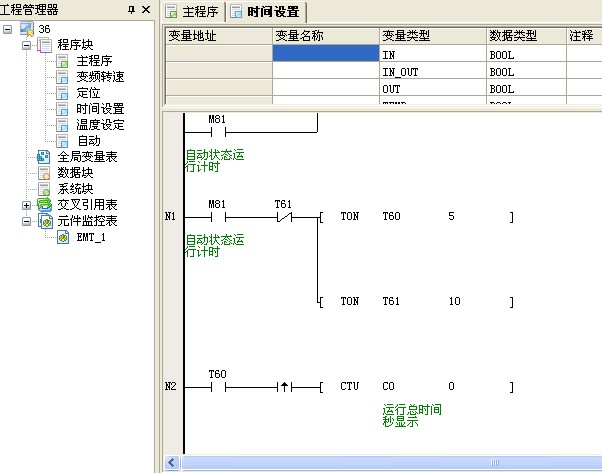Close the 工程管理器 panel
The height and width of the screenshot is (473, 602).
(x=146, y=10)
